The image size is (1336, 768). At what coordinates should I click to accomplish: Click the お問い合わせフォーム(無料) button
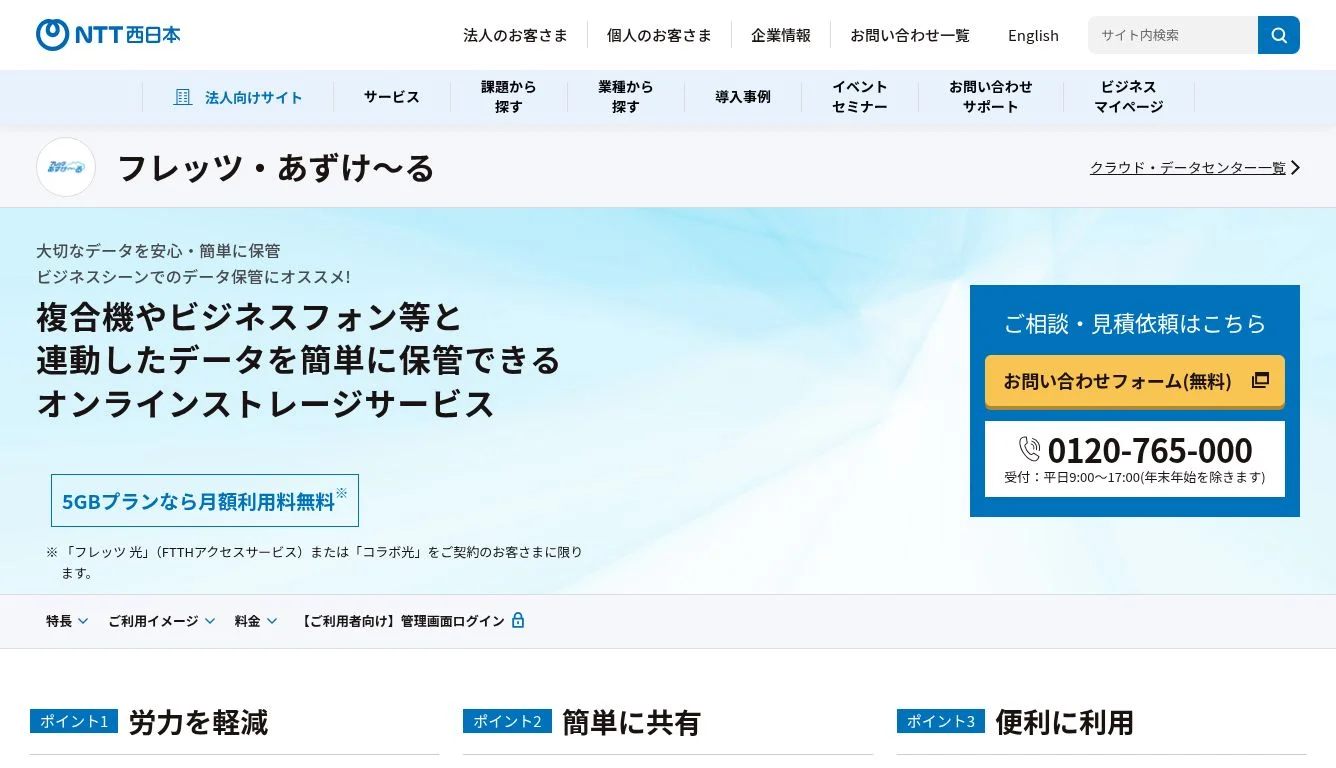point(1135,381)
